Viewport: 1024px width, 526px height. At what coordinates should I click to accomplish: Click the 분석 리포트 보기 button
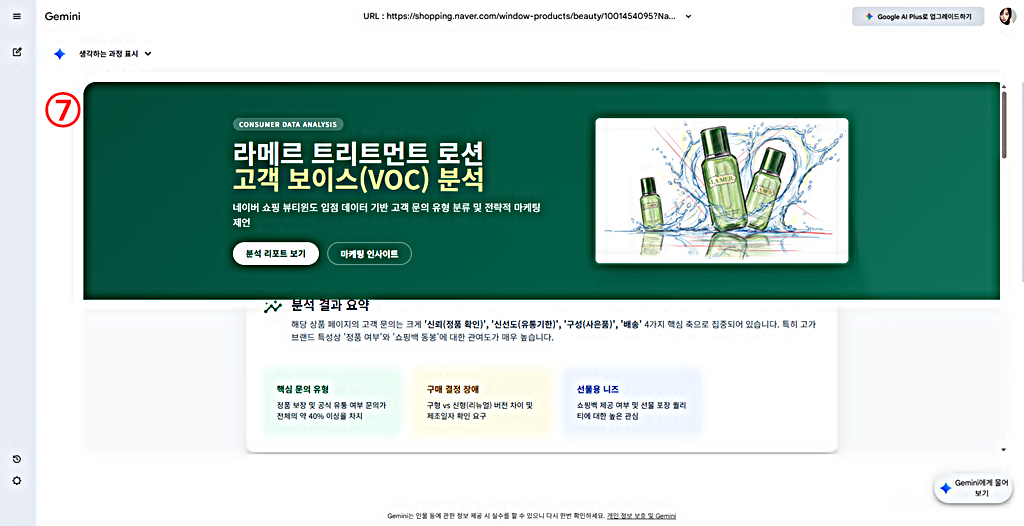(276, 254)
